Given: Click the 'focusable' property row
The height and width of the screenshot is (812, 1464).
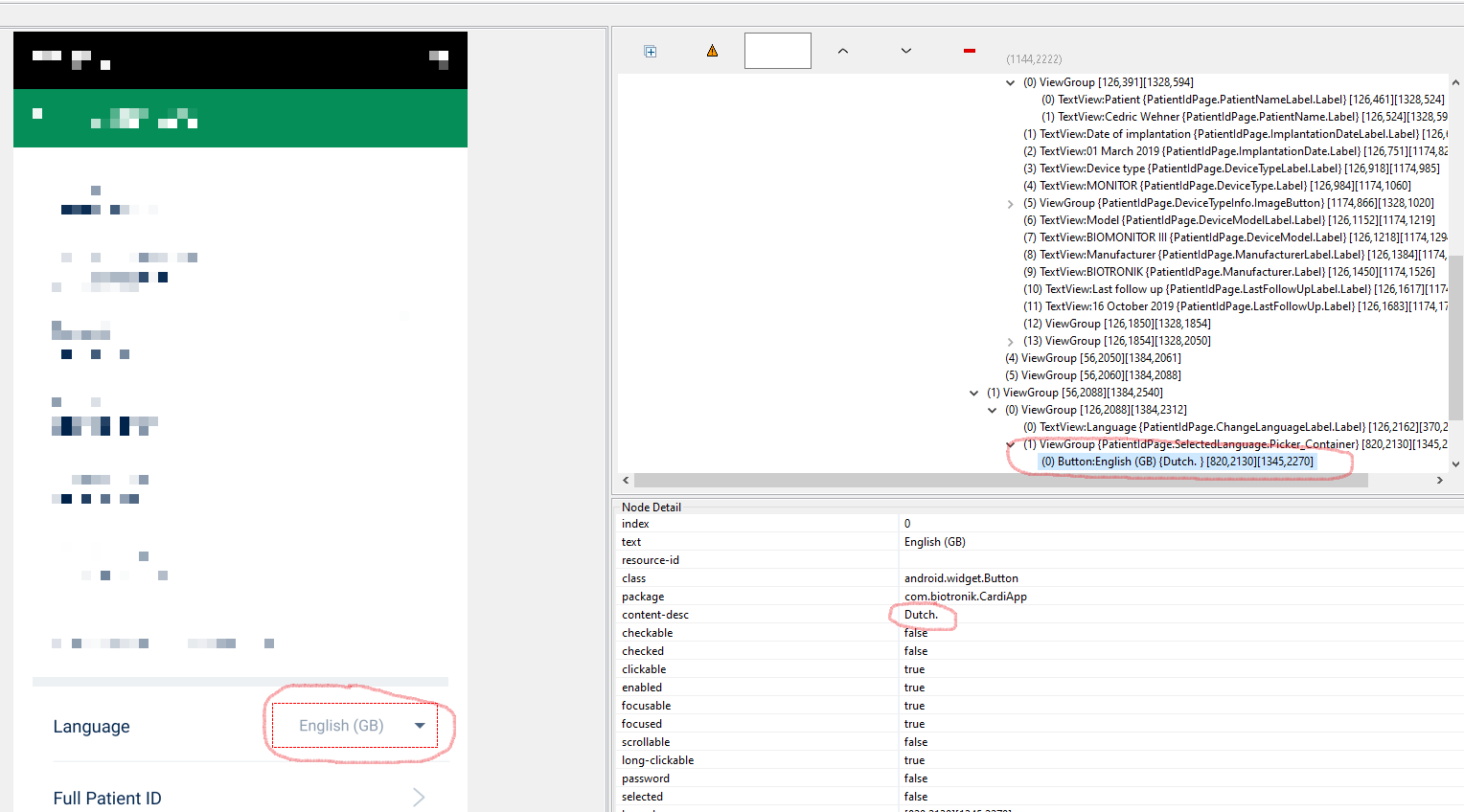Looking at the screenshot, I should tap(1041, 706).
